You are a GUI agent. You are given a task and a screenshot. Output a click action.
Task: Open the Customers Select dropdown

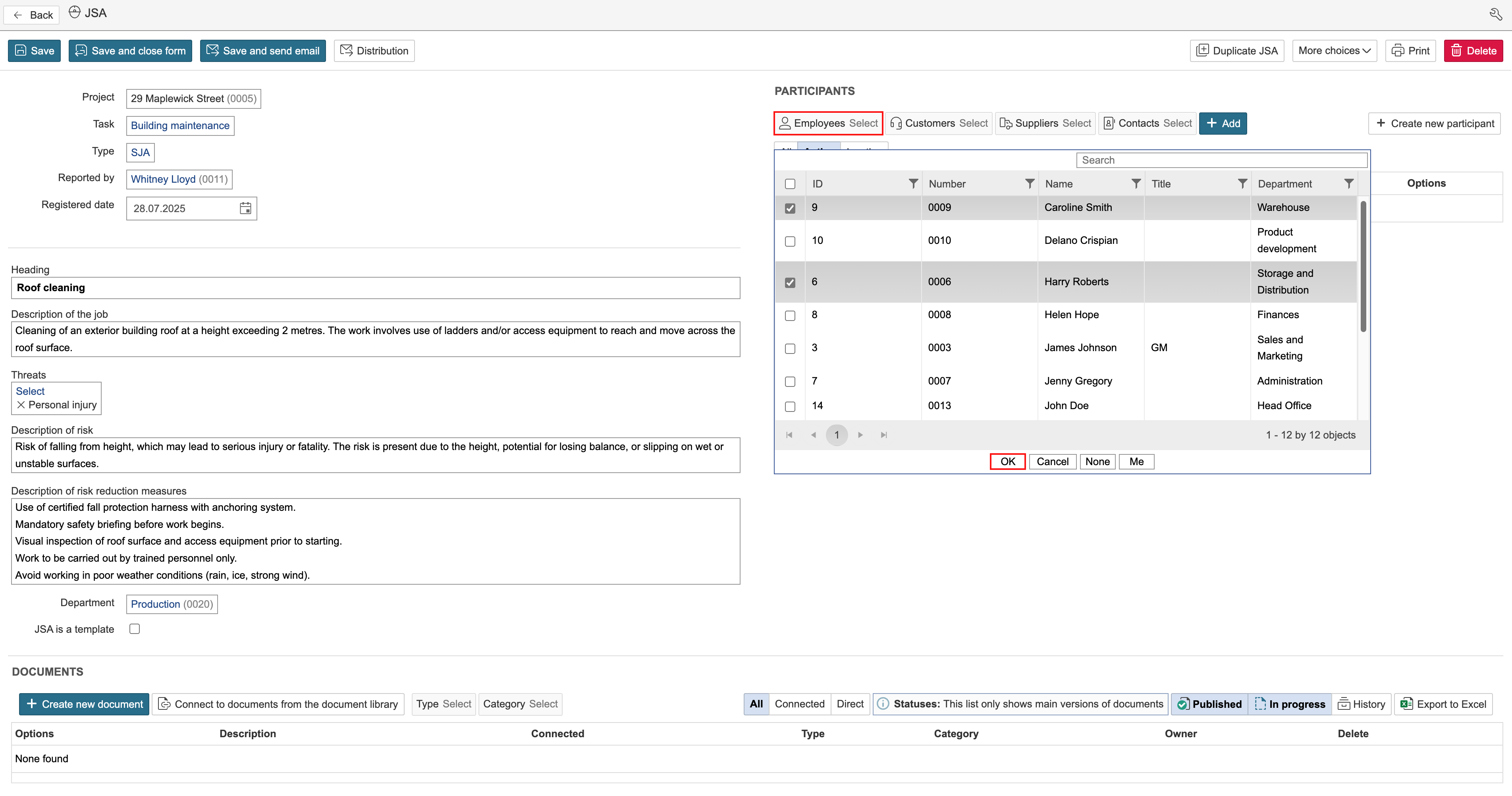(x=939, y=123)
